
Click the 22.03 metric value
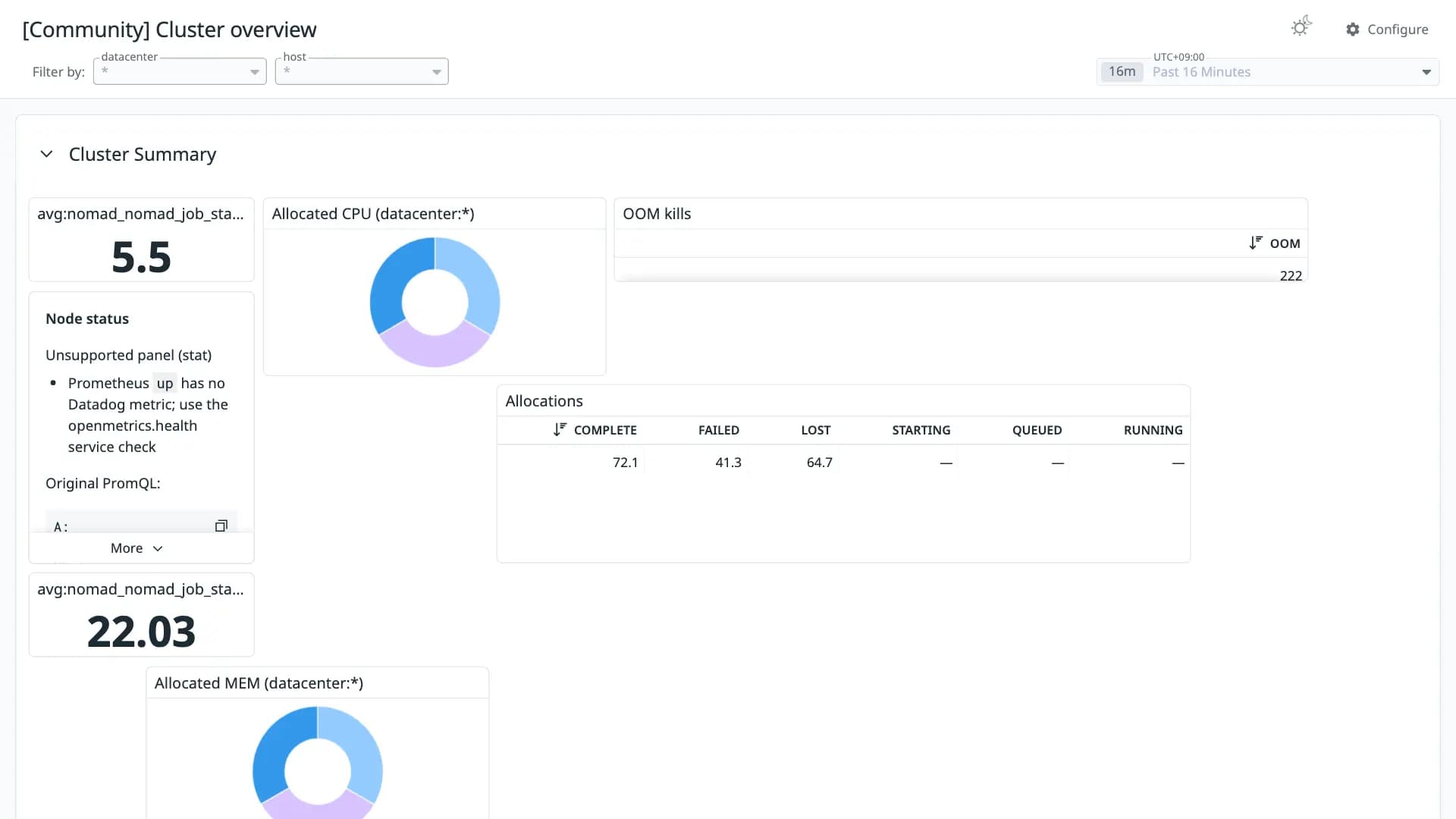[141, 631]
